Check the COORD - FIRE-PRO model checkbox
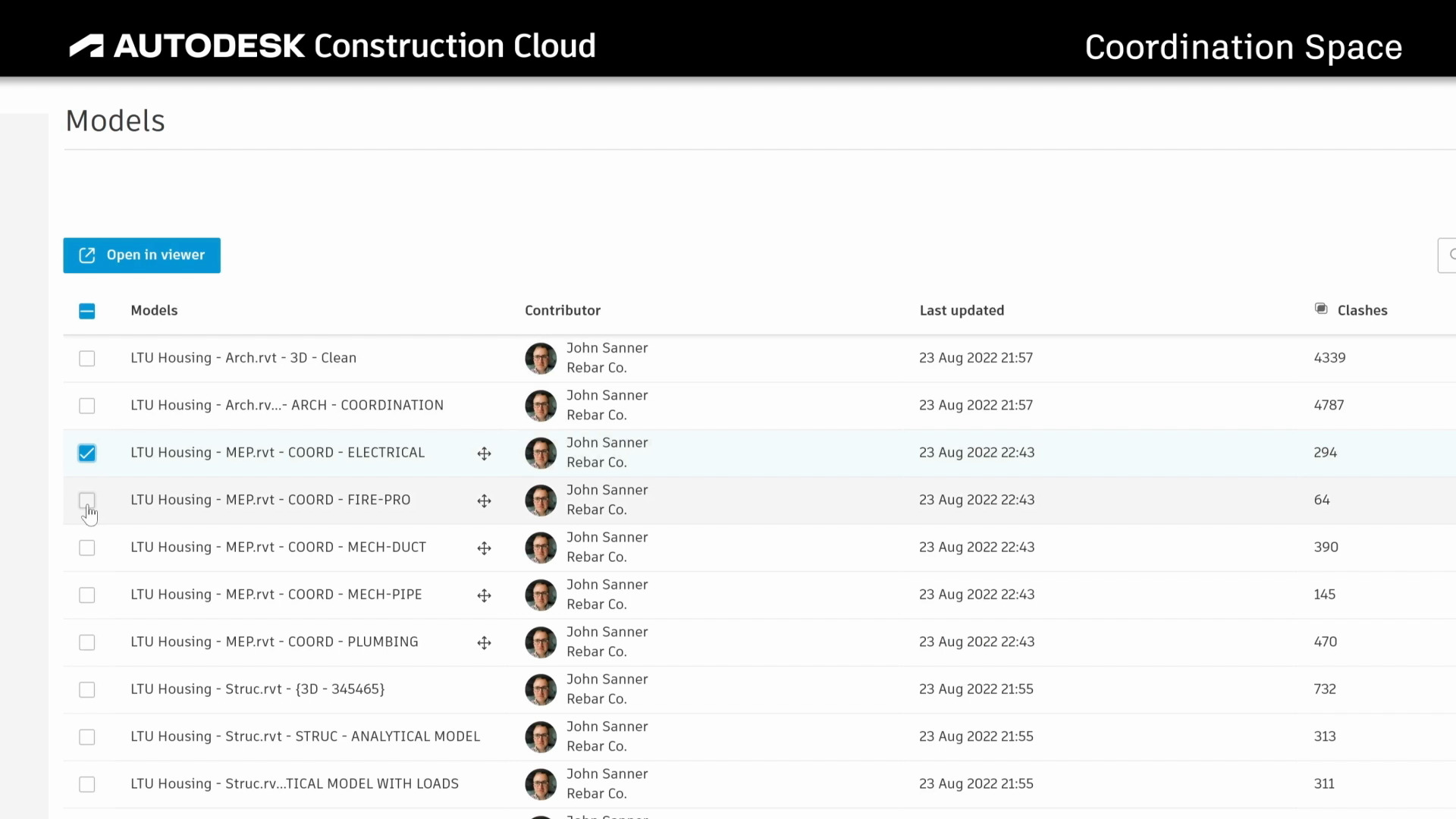 tap(87, 500)
